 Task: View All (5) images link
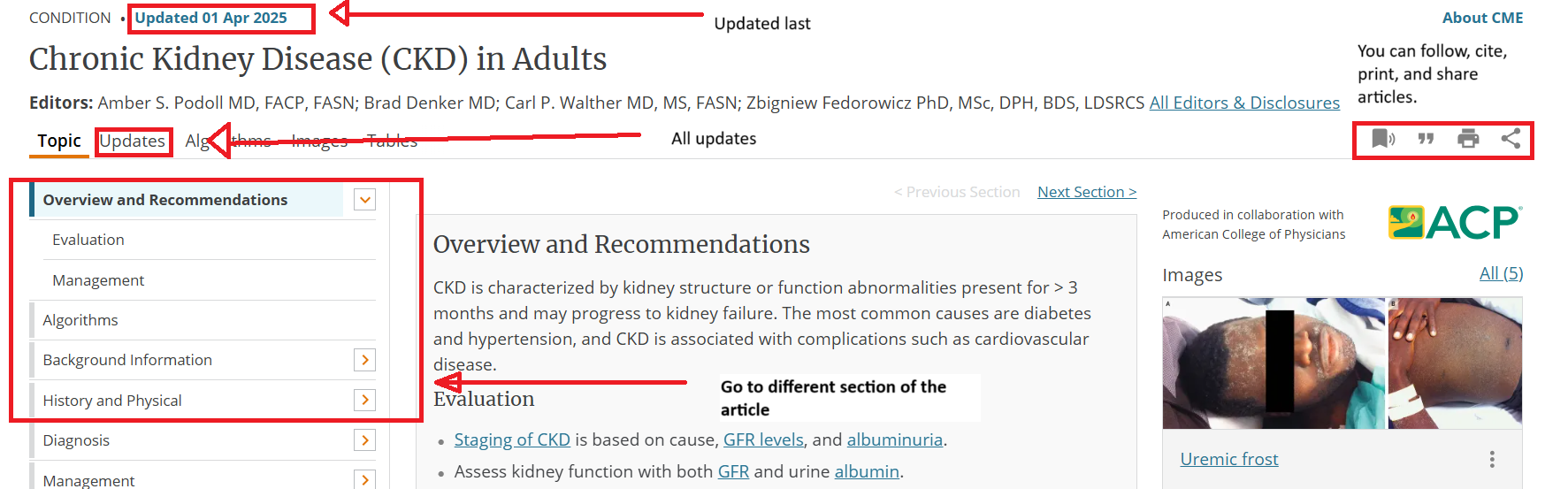pyautogui.click(x=1501, y=273)
